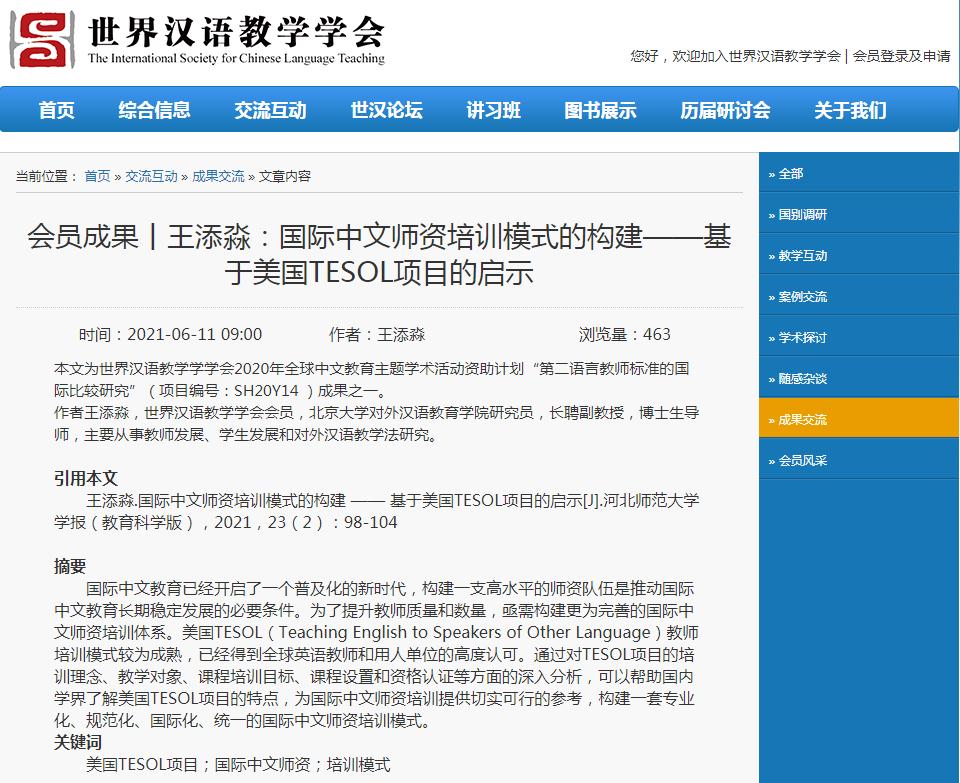Open the 综合信息 navigation menu
Viewport: 960px width, 783px height.
(154, 110)
